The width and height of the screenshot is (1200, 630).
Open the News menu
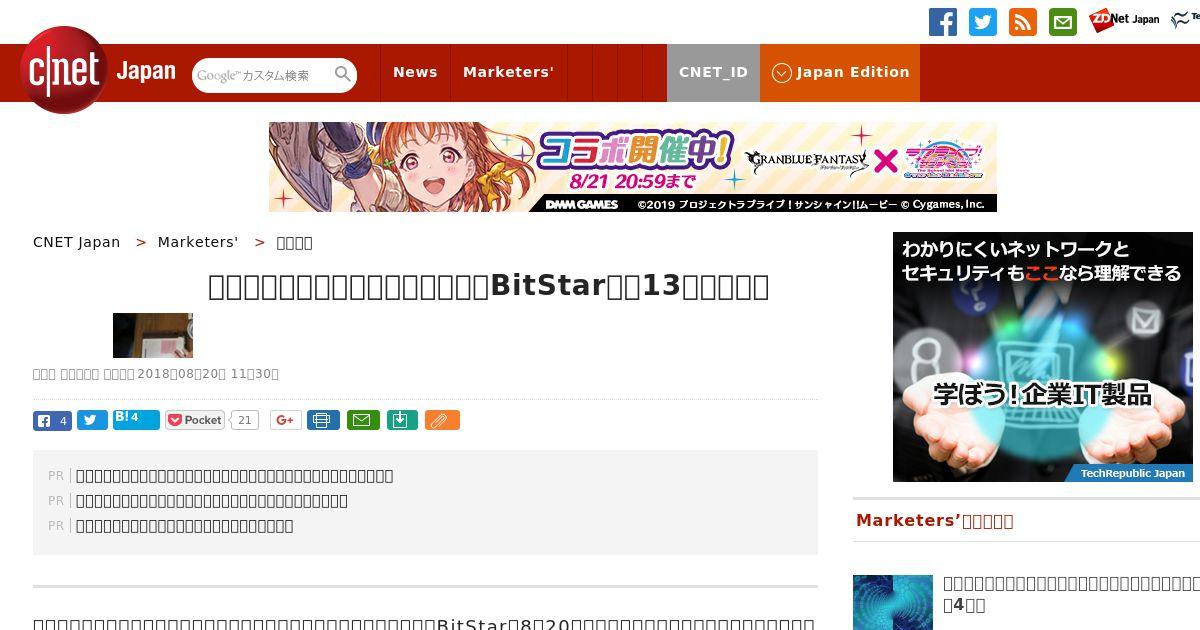click(x=415, y=72)
